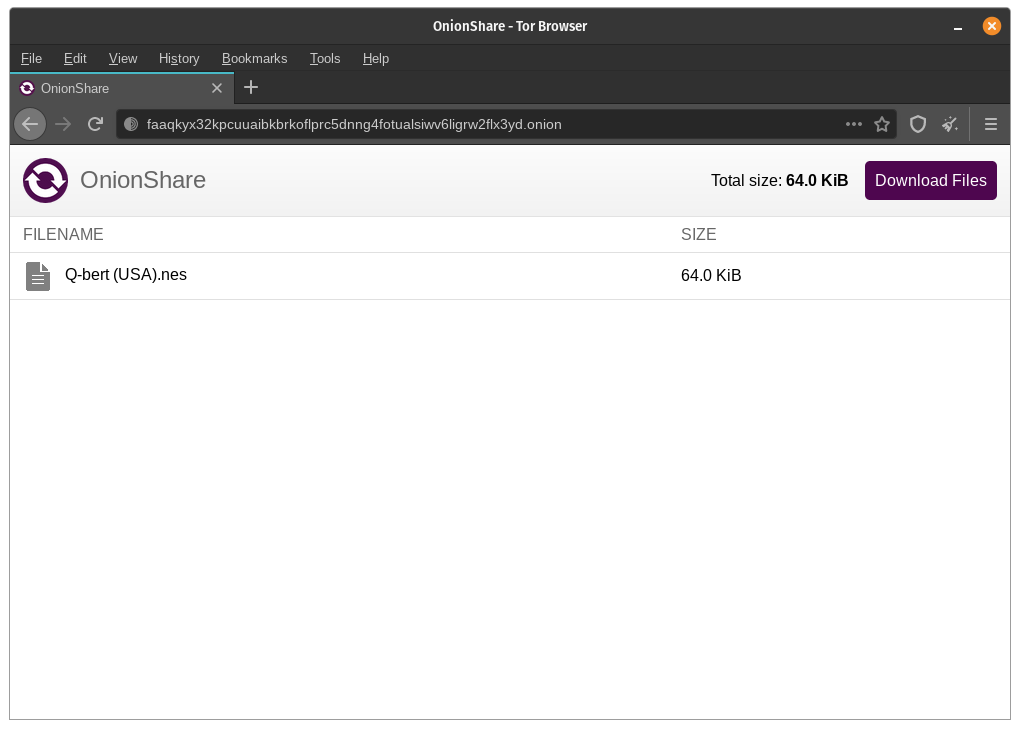Open the File menu
Image resolution: width=1020 pixels, height=729 pixels.
pos(31,58)
